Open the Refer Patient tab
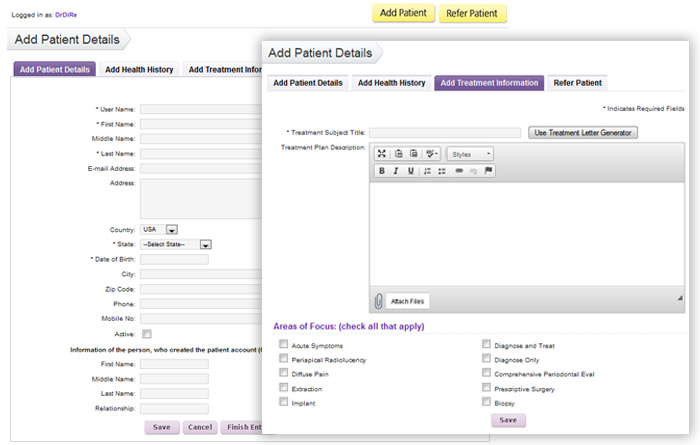The width and height of the screenshot is (700, 445). click(578, 83)
